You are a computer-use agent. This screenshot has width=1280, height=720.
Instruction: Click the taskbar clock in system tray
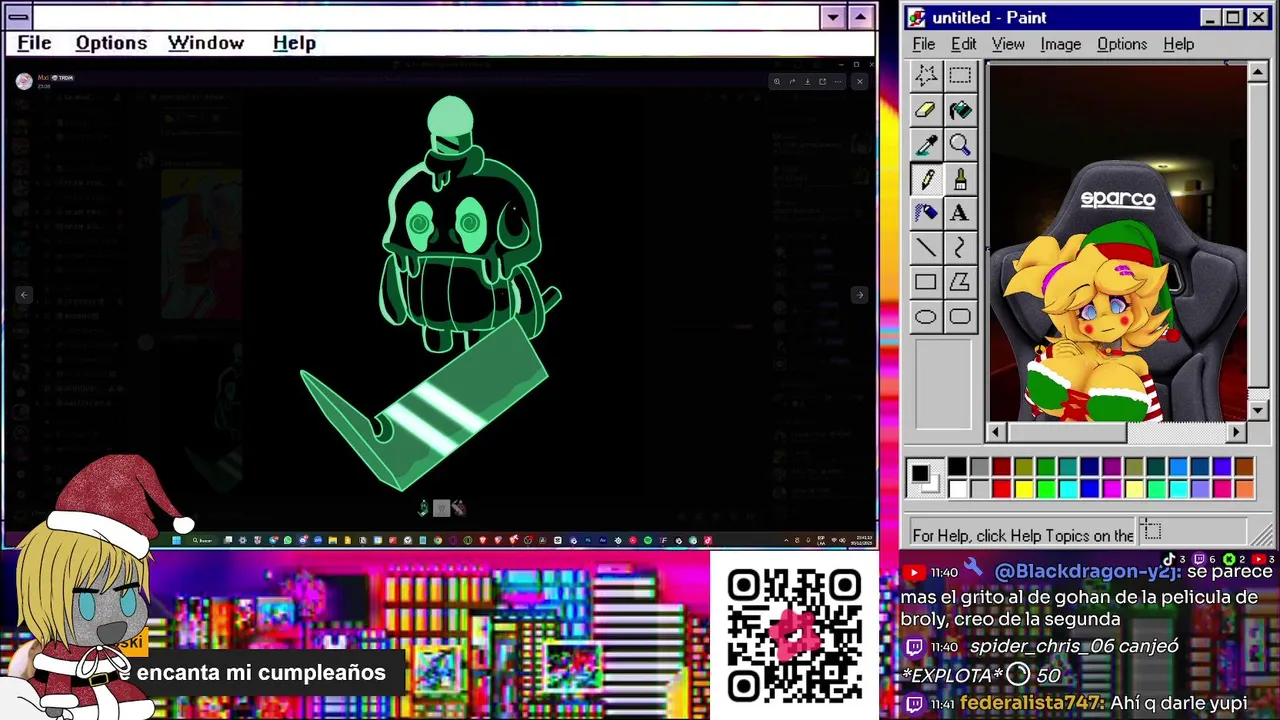862,540
